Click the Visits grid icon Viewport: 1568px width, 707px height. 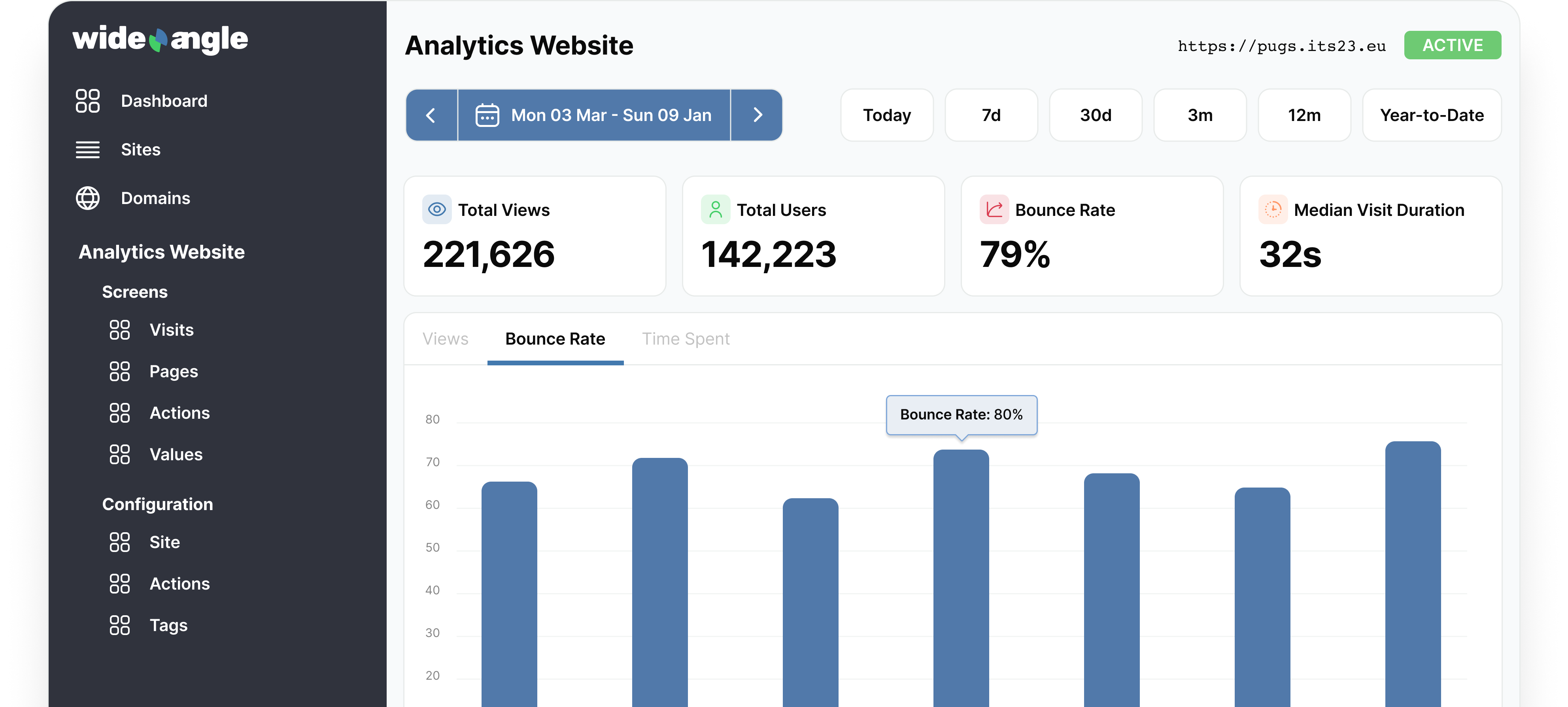pos(120,330)
